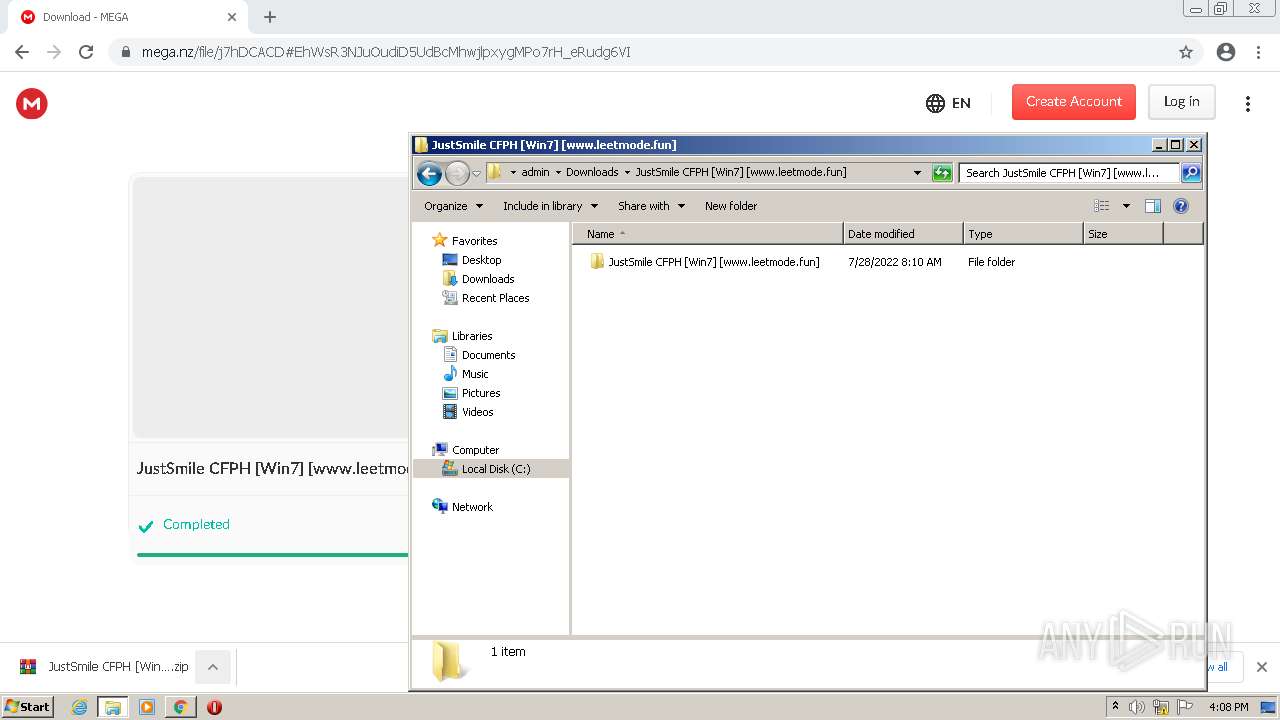This screenshot has width=1280, height=720.
Task: Open the Share with dropdown
Action: 651,206
